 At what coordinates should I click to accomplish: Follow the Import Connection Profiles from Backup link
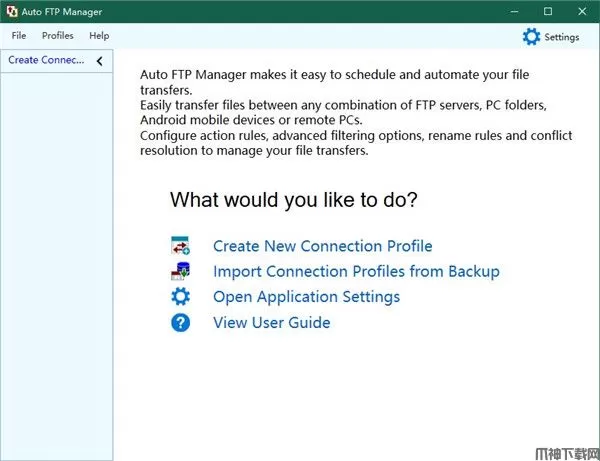pyautogui.click(x=356, y=271)
